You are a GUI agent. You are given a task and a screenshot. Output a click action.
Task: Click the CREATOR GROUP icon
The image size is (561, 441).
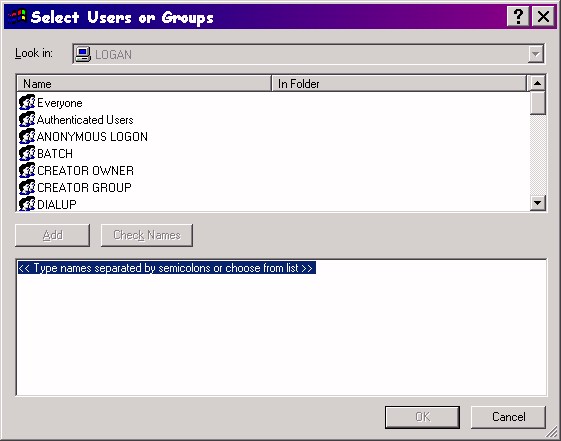27,187
